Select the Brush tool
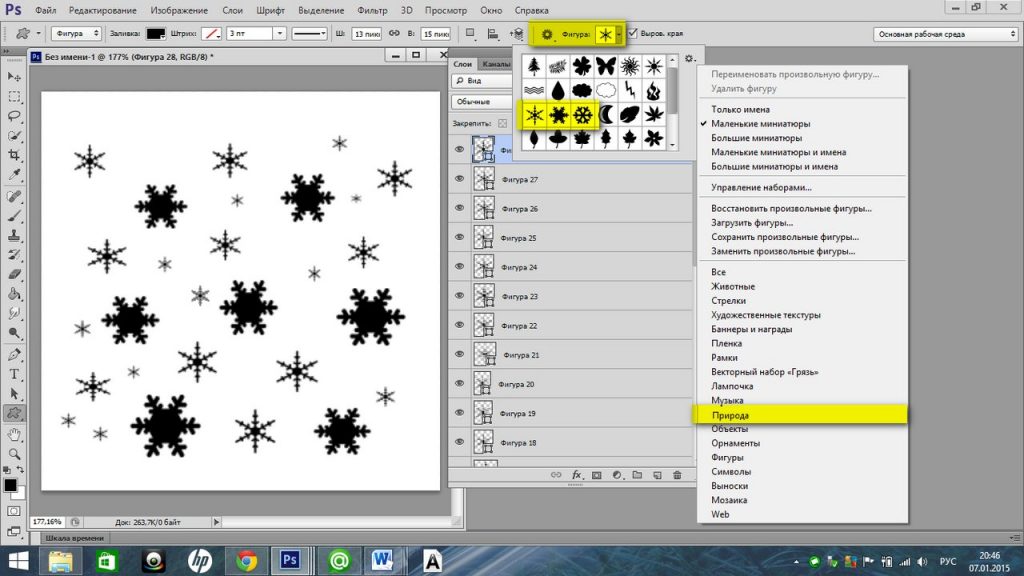Viewport: 1024px width, 576px height. pos(14,216)
